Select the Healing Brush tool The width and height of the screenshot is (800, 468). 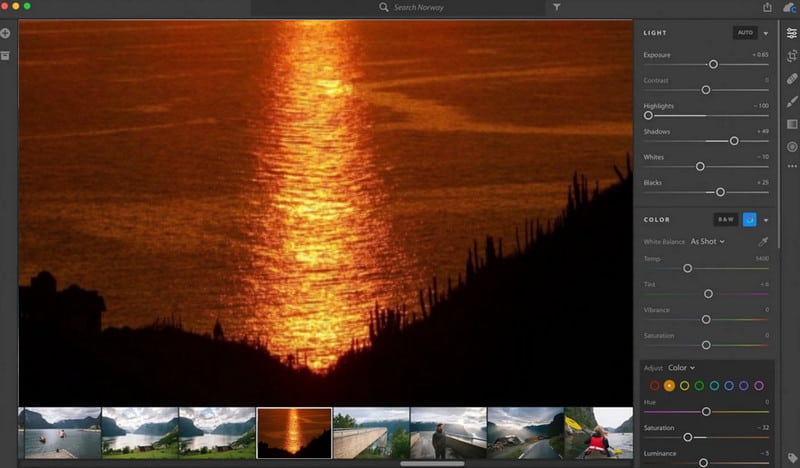click(791, 79)
